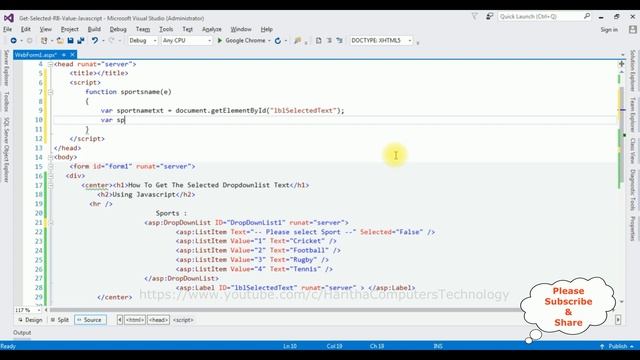Open the Server Explorer side tab
Screen dimensions: 640x360
7,68
